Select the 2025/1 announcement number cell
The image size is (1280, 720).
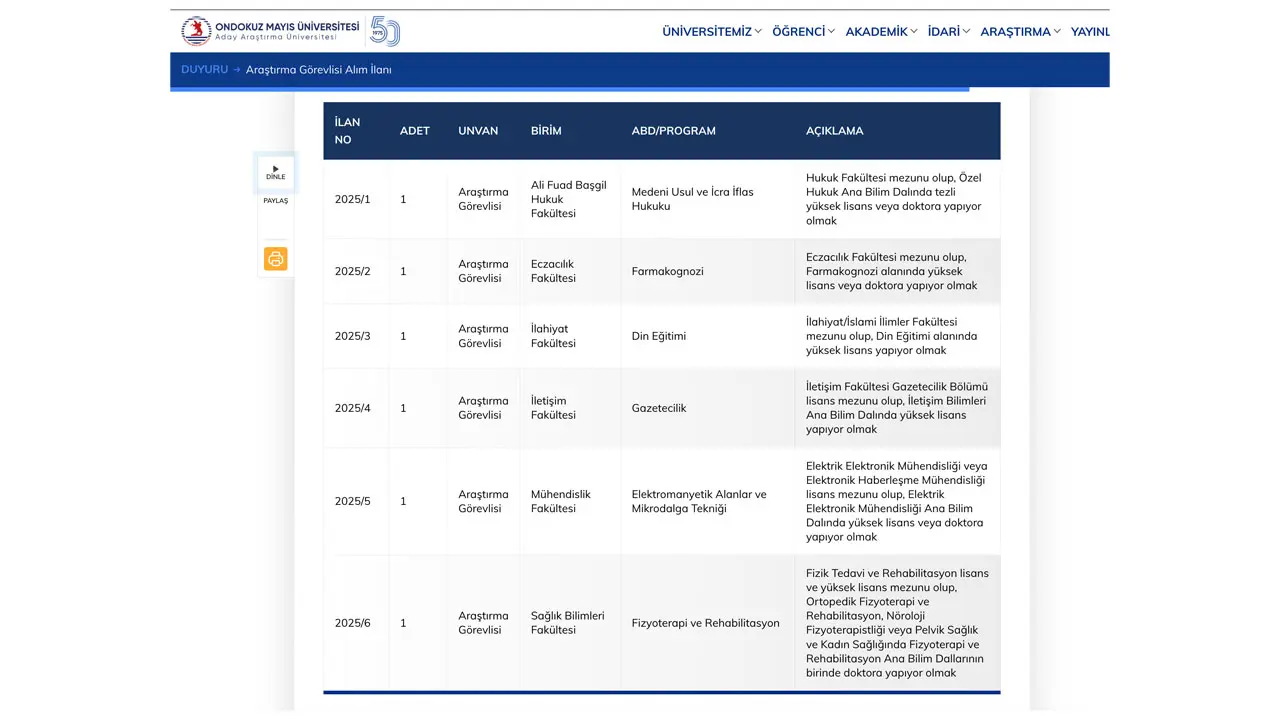click(x=352, y=199)
